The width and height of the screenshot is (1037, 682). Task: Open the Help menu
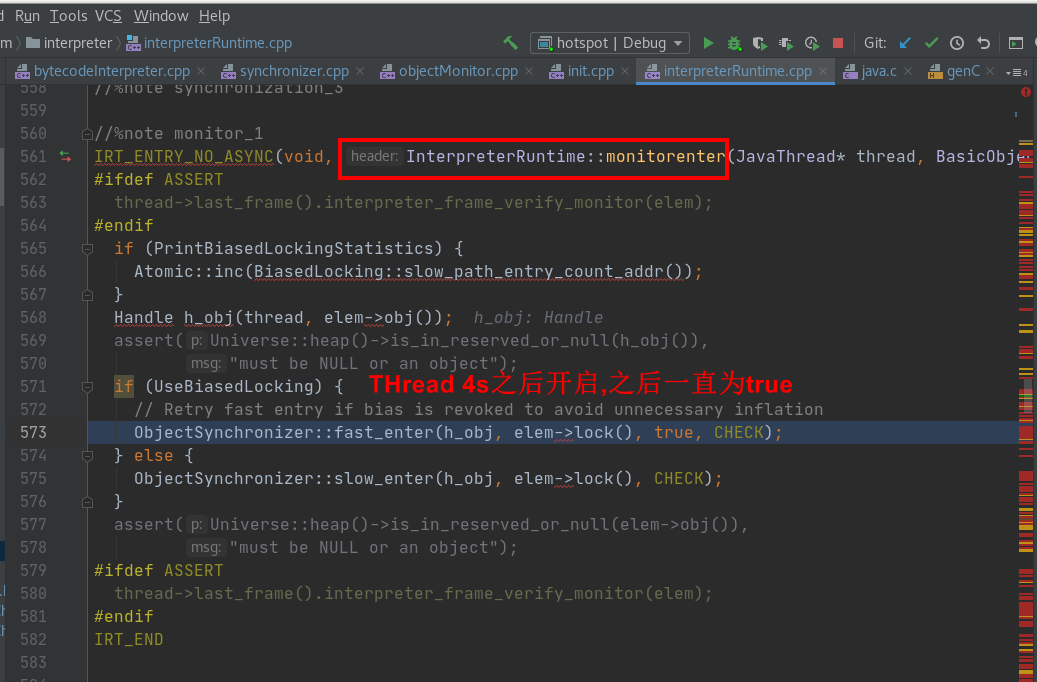[214, 16]
